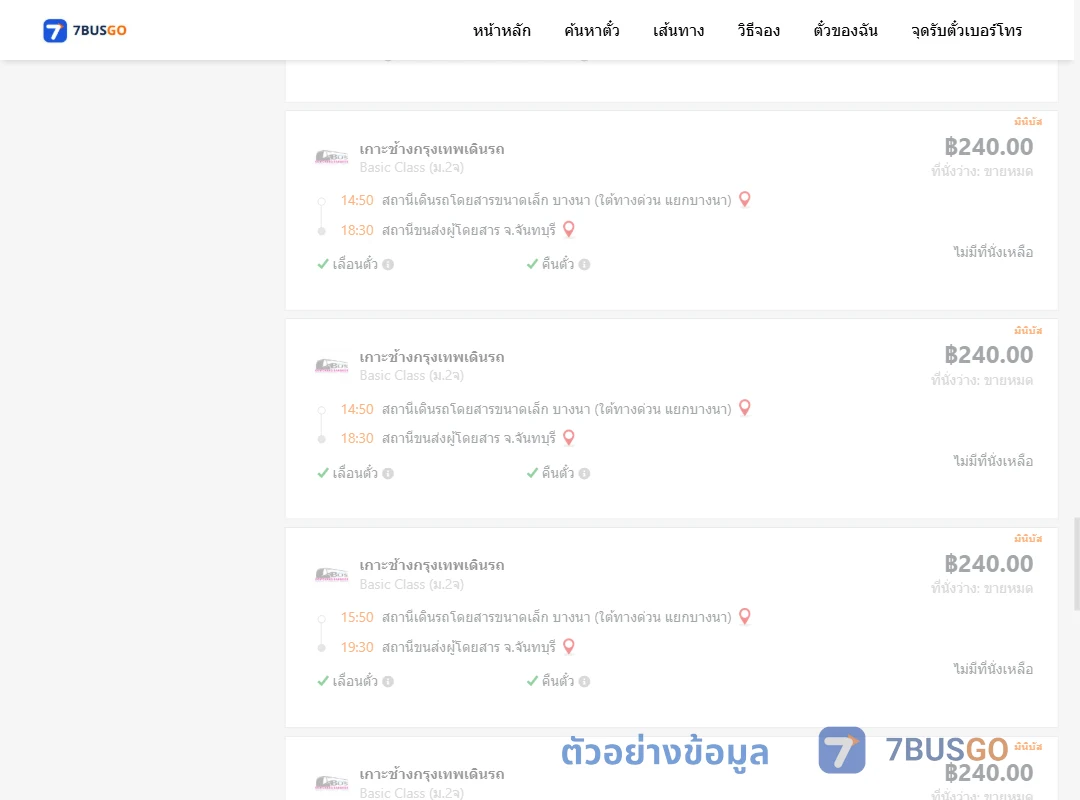Click ฿240.00 price in the first 14:50 card

click(988, 147)
